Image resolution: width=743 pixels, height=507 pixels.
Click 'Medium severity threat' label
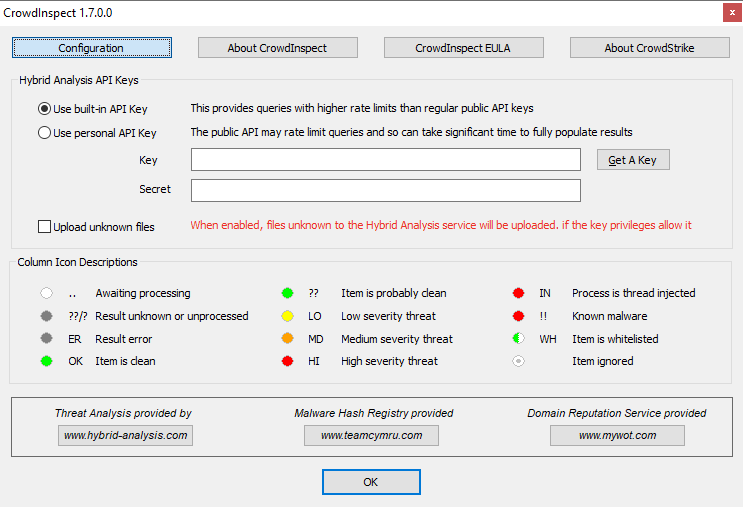coord(397,339)
